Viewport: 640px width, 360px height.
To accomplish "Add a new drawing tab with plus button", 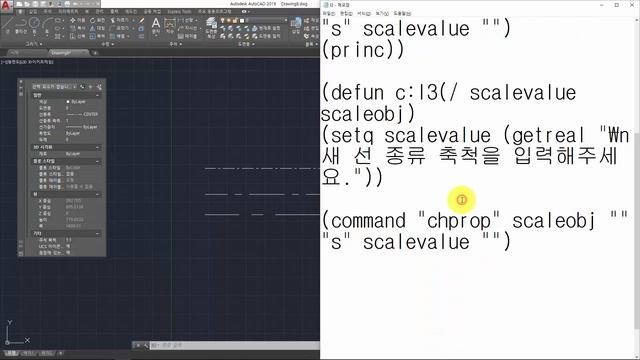I will 95,53.
